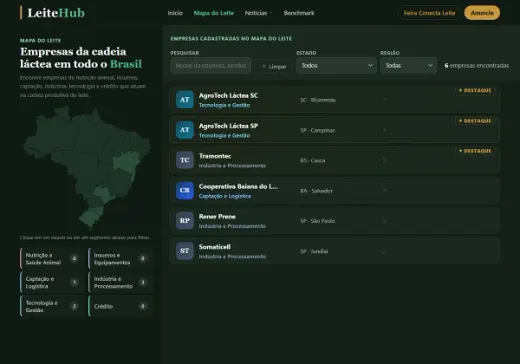This screenshot has height=364, width=520.
Task: Click the '6 empresas encontradas' count
Action: (477, 66)
